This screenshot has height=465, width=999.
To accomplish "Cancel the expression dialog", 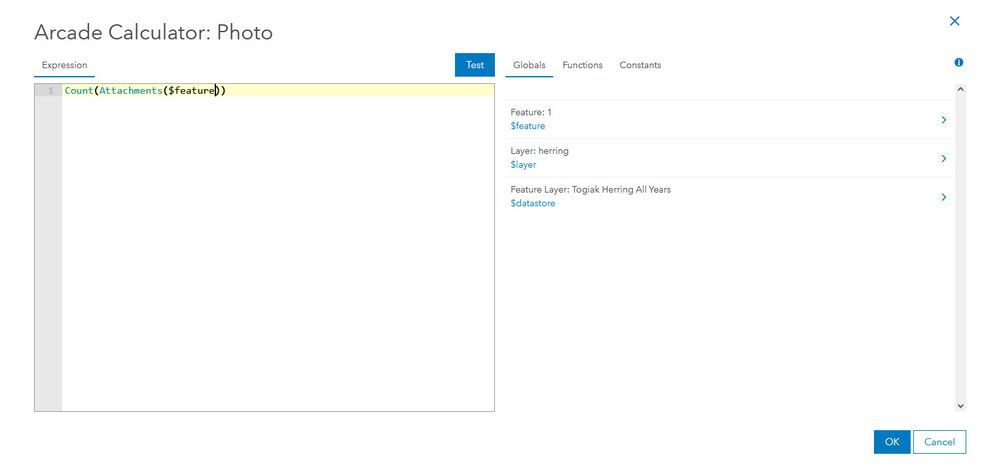I will [939, 442].
